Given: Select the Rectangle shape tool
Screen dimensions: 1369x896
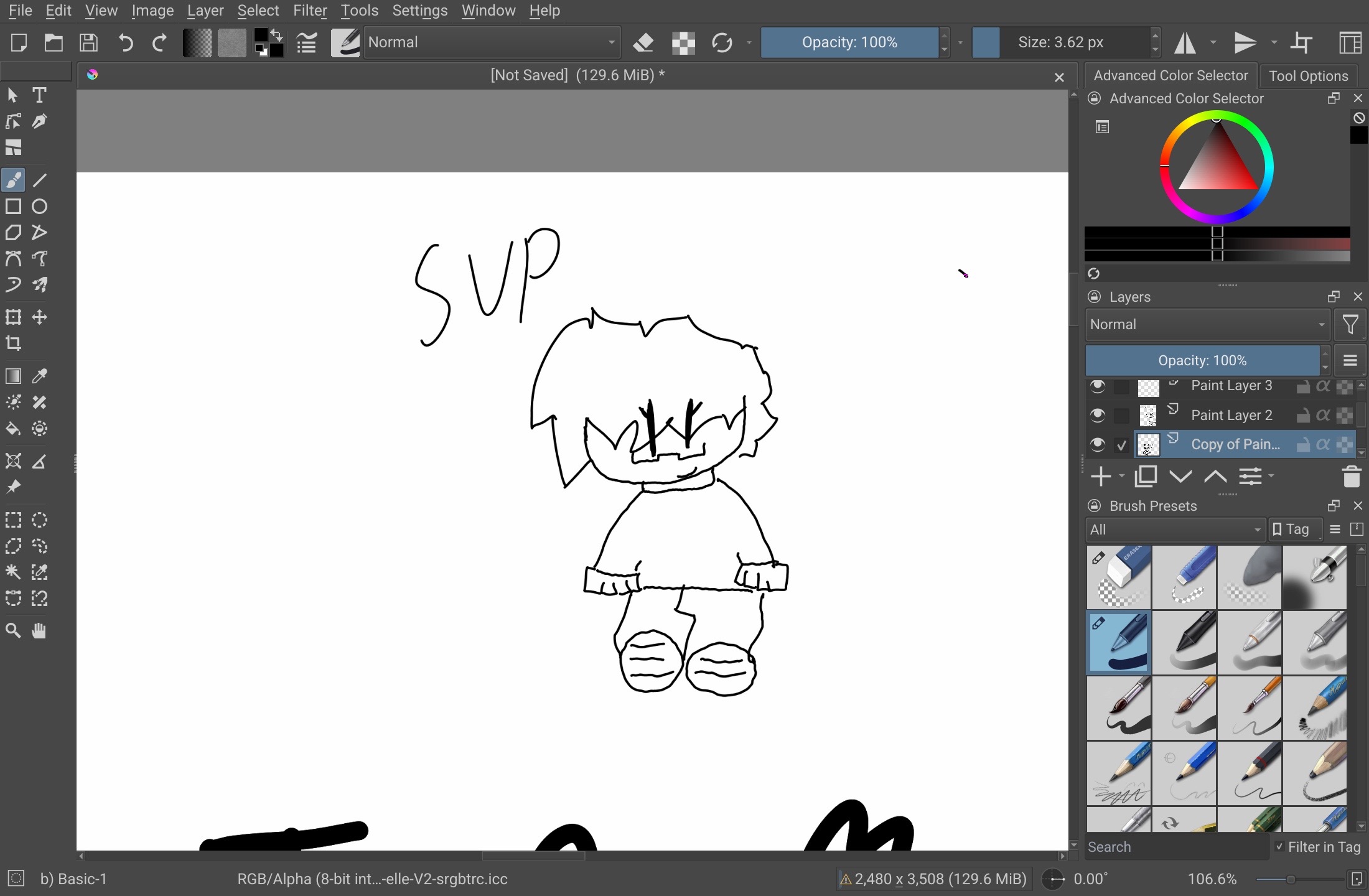Looking at the screenshot, I should click(x=13, y=207).
